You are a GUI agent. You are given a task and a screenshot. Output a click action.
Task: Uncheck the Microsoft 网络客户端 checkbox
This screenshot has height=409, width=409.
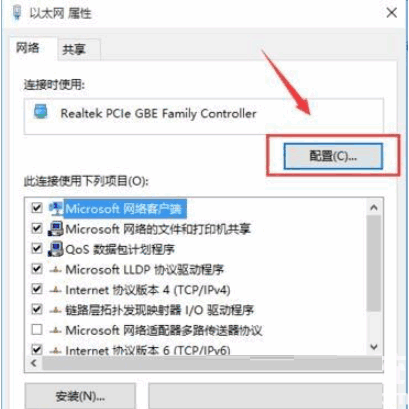pyautogui.click(x=37, y=208)
